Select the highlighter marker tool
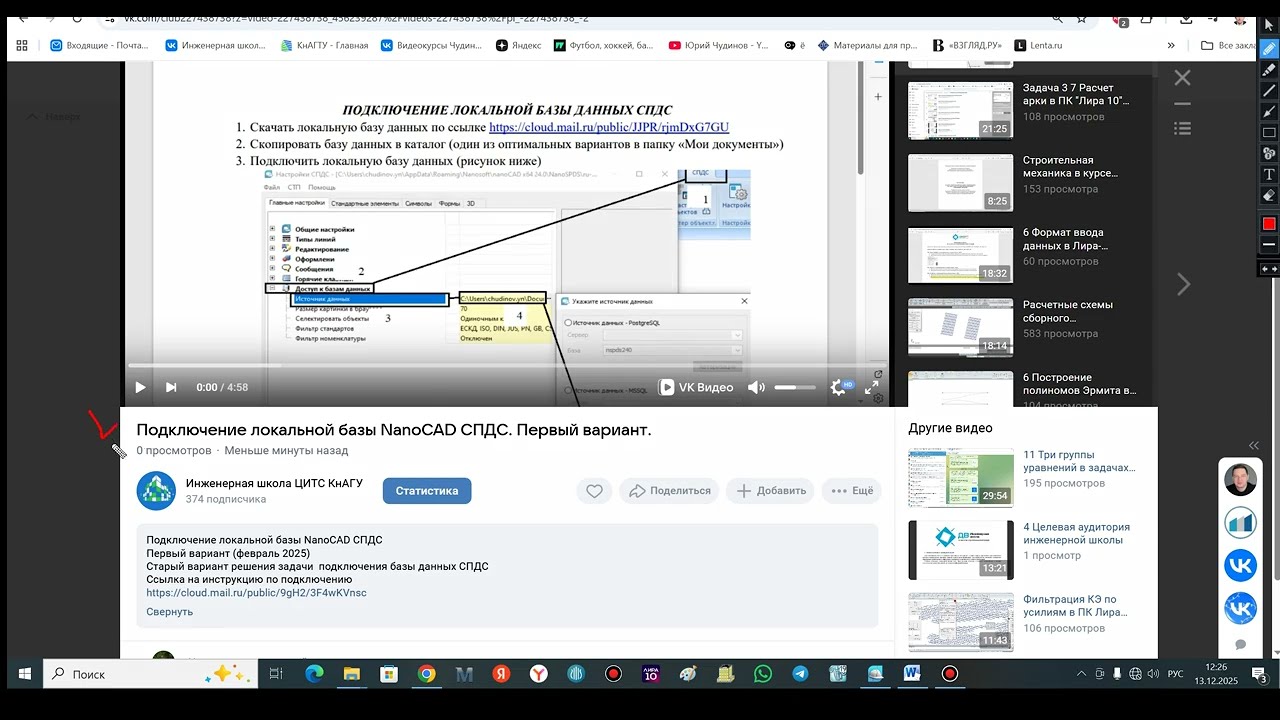The height and width of the screenshot is (720, 1280). (1269, 70)
